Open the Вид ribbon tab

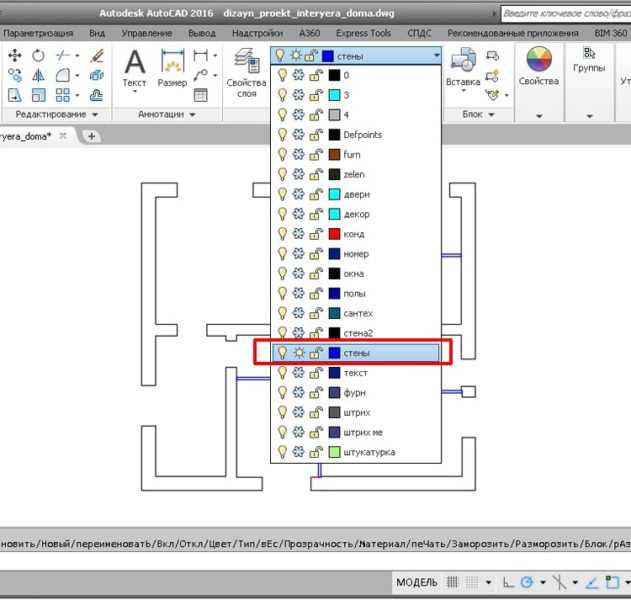click(x=97, y=33)
